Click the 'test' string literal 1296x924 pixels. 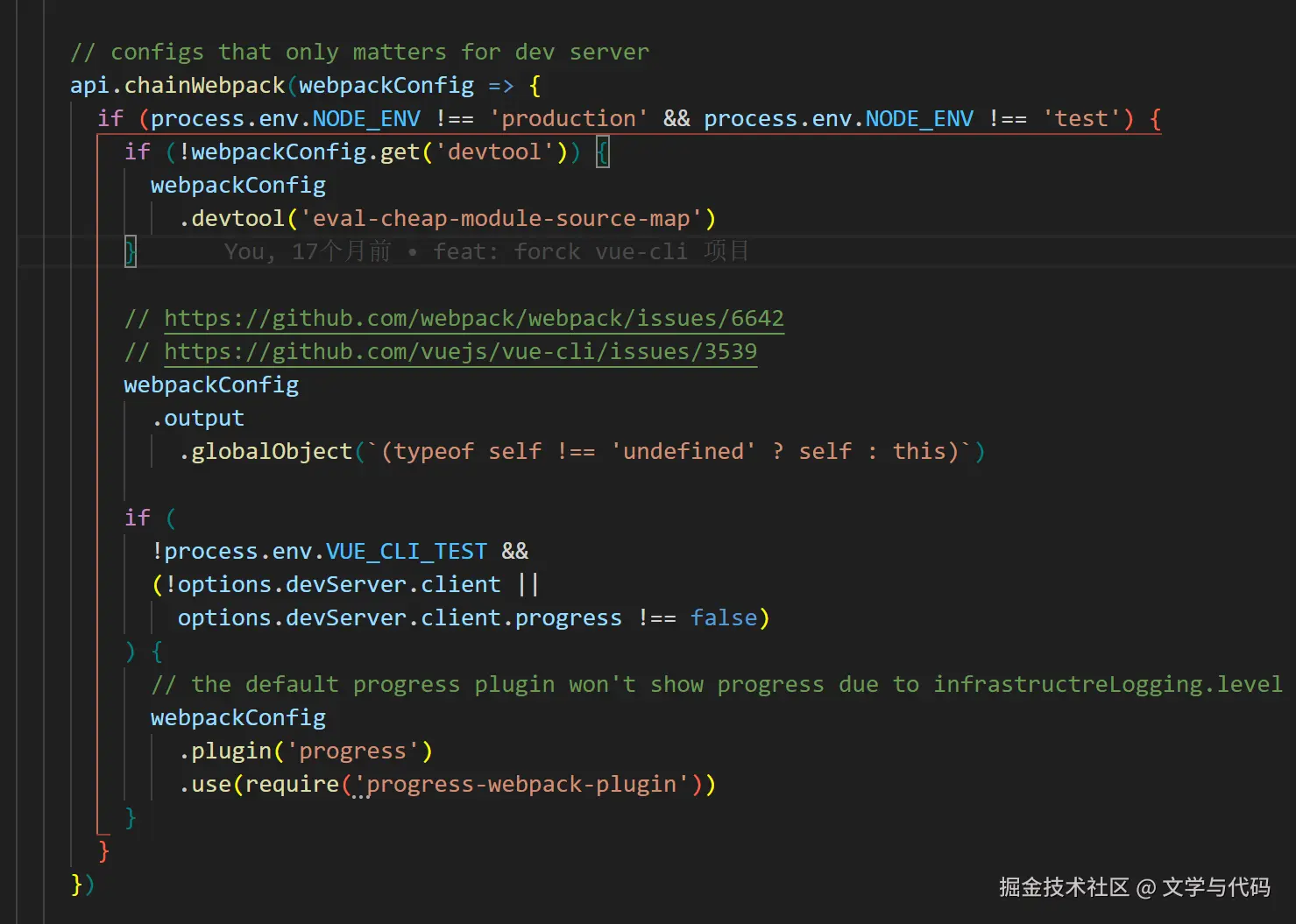(x=1080, y=118)
